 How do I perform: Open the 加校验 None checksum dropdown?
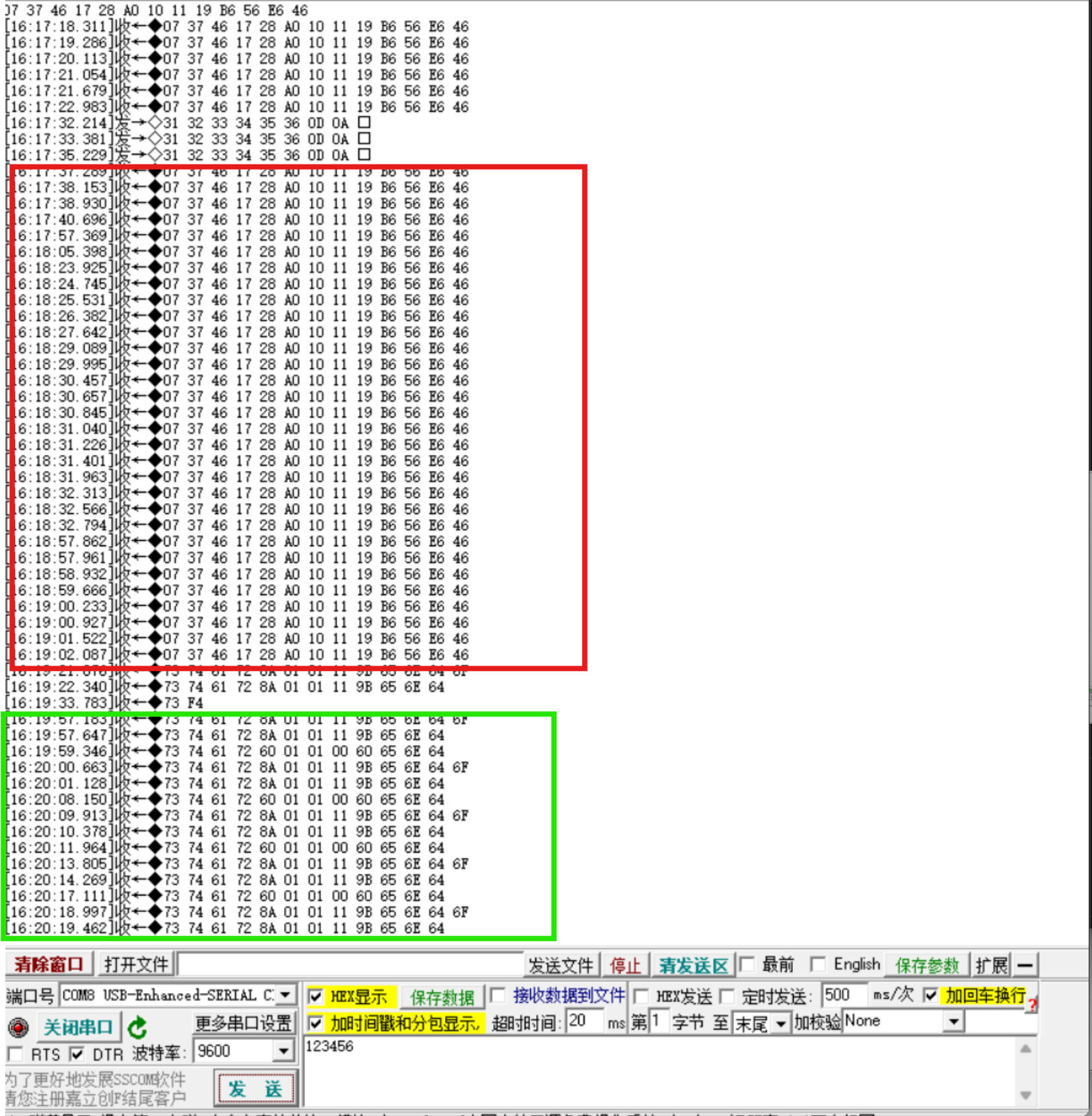(x=953, y=1021)
